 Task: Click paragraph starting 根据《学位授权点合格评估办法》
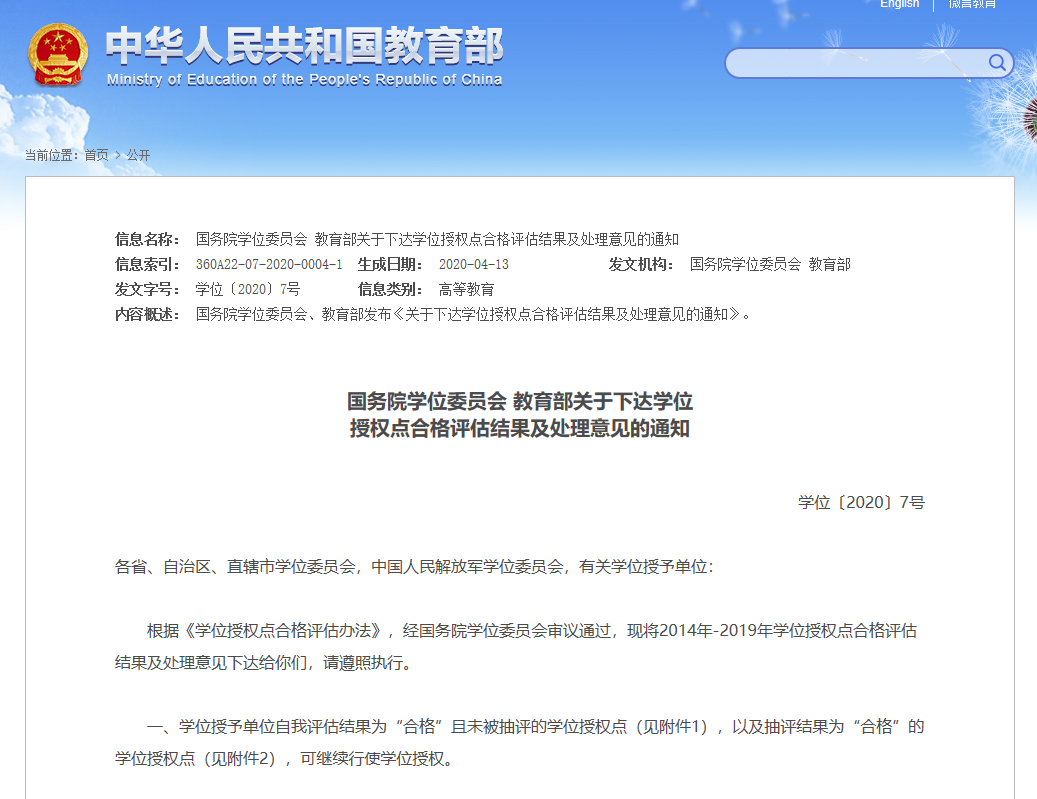[519, 647]
